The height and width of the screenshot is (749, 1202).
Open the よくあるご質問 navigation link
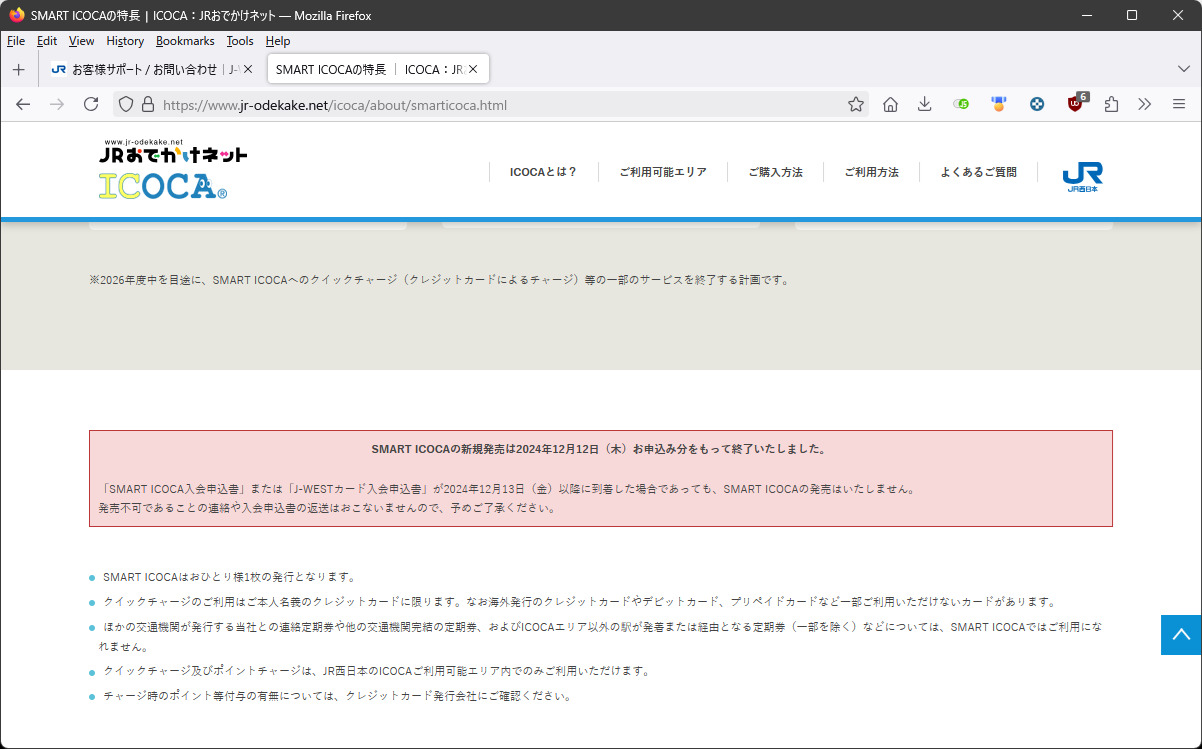tap(978, 172)
